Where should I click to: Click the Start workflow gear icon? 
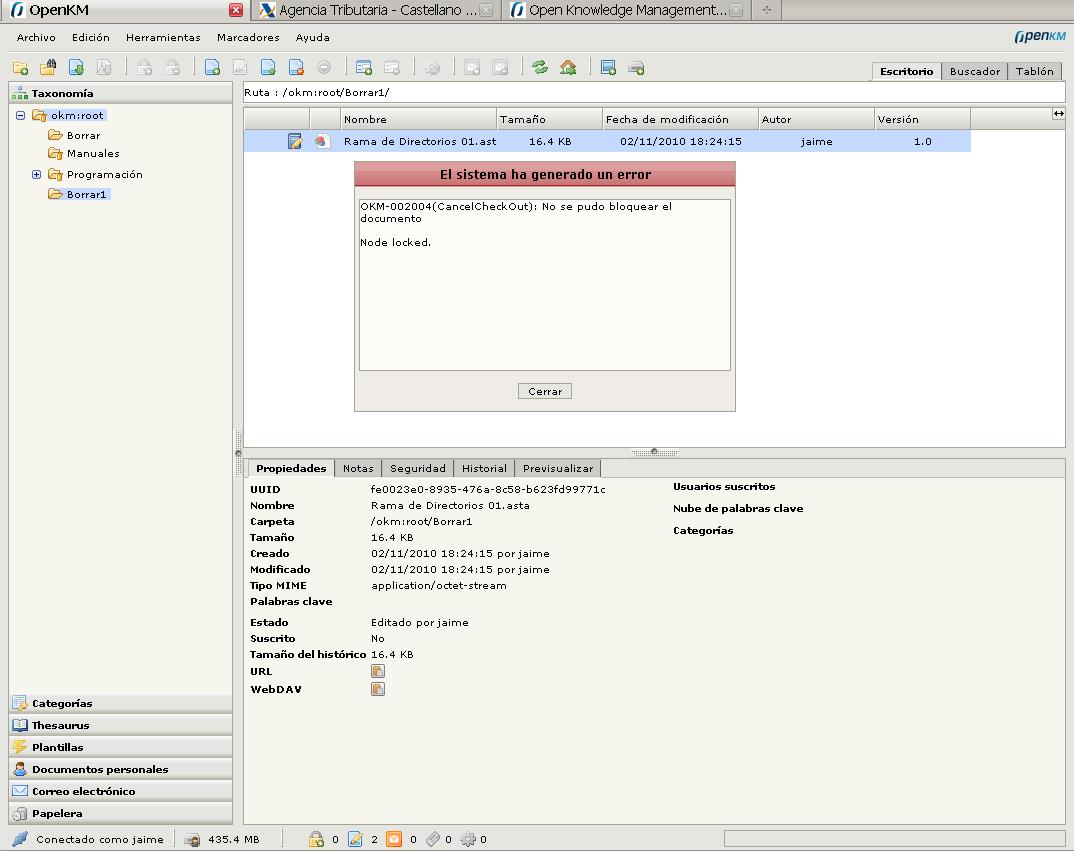click(x=432, y=67)
